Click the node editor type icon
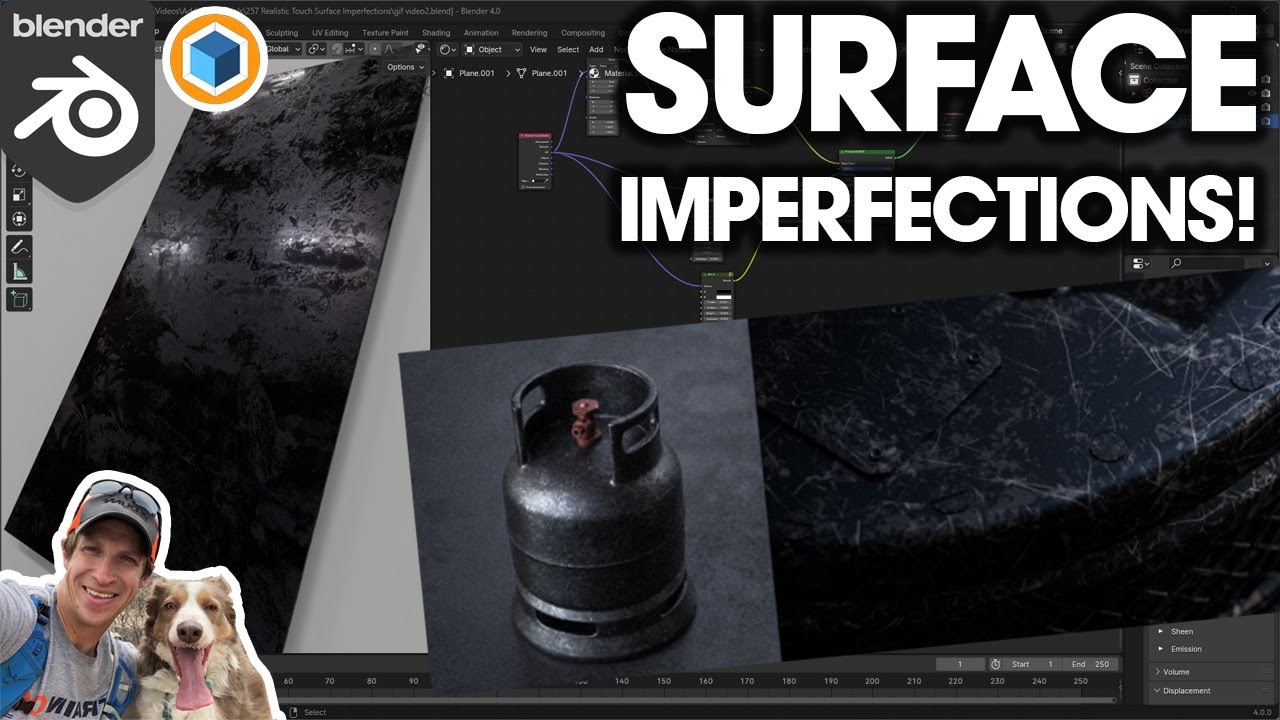Screen dimensions: 1280x720 pos(447,49)
